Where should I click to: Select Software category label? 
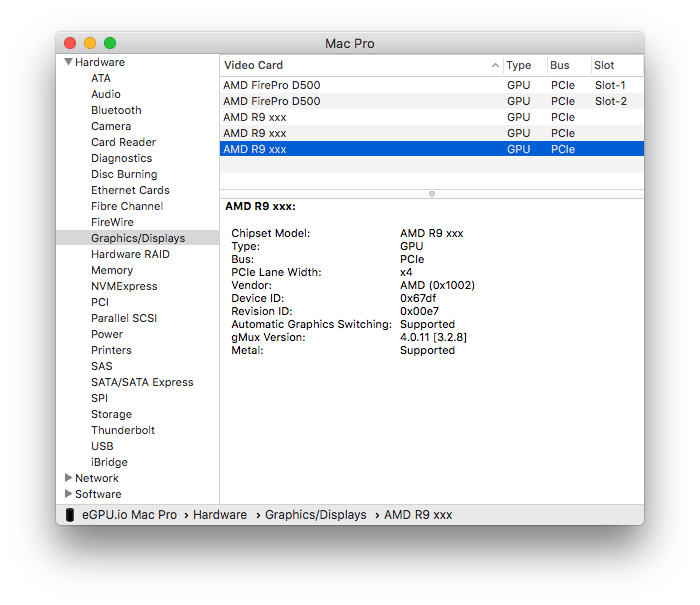[x=98, y=494]
